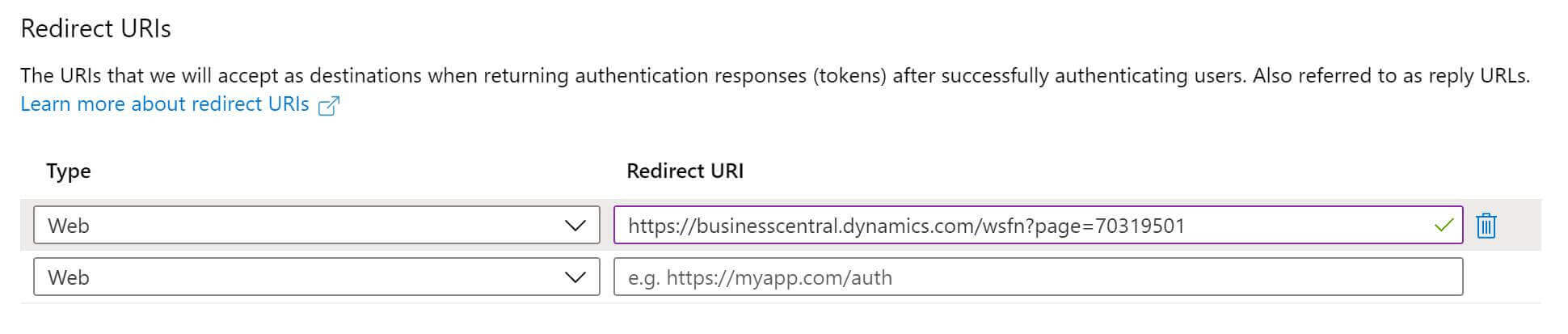The height and width of the screenshot is (334, 1568).
Task: Open the Type combo box beside the businesscentral URI
Action: pyautogui.click(x=317, y=225)
